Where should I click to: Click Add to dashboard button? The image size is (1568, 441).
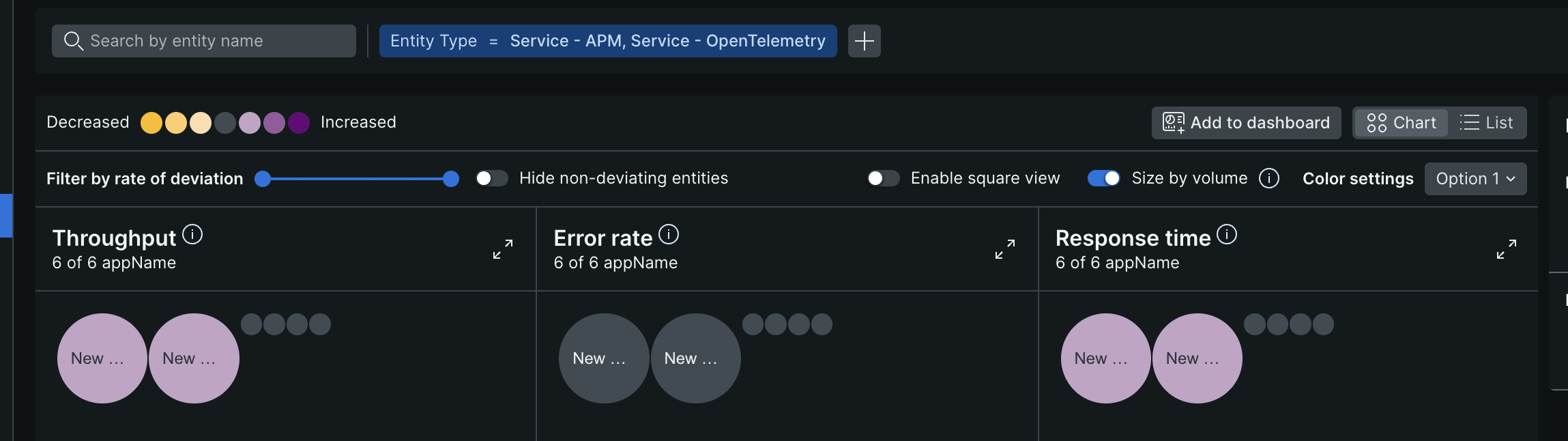point(1247,123)
